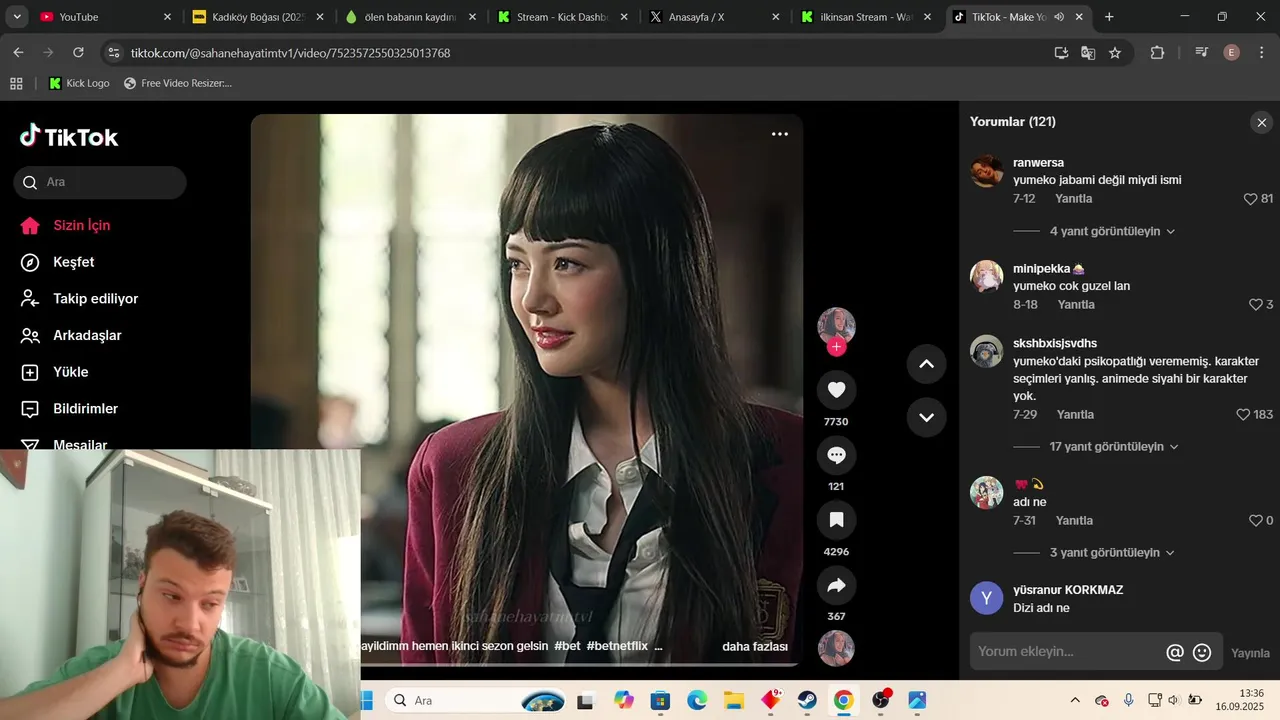Like minipekka's comment
This screenshot has width=1280, height=720.
click(x=1256, y=305)
